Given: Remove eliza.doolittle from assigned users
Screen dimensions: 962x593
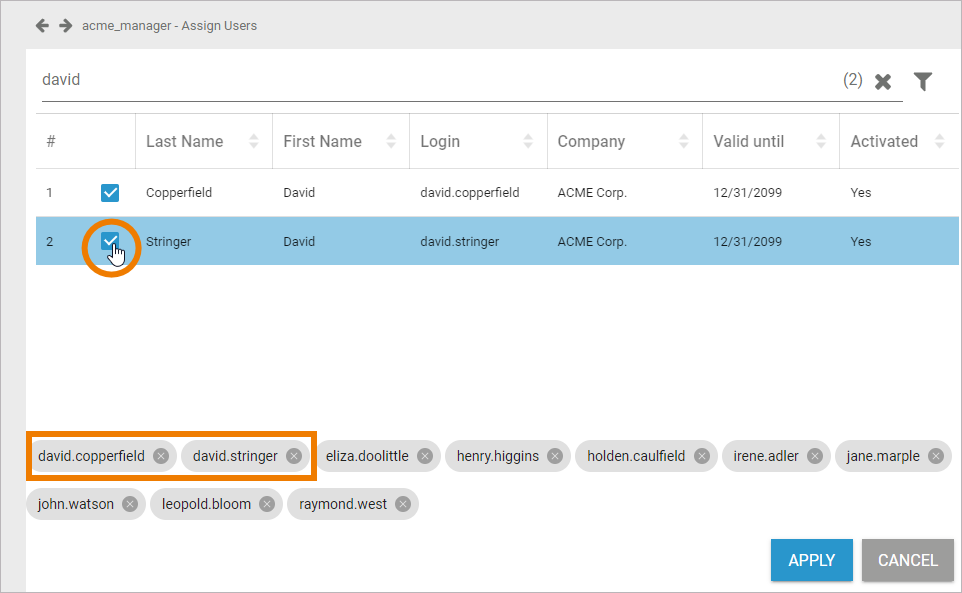Looking at the screenshot, I should click(425, 456).
